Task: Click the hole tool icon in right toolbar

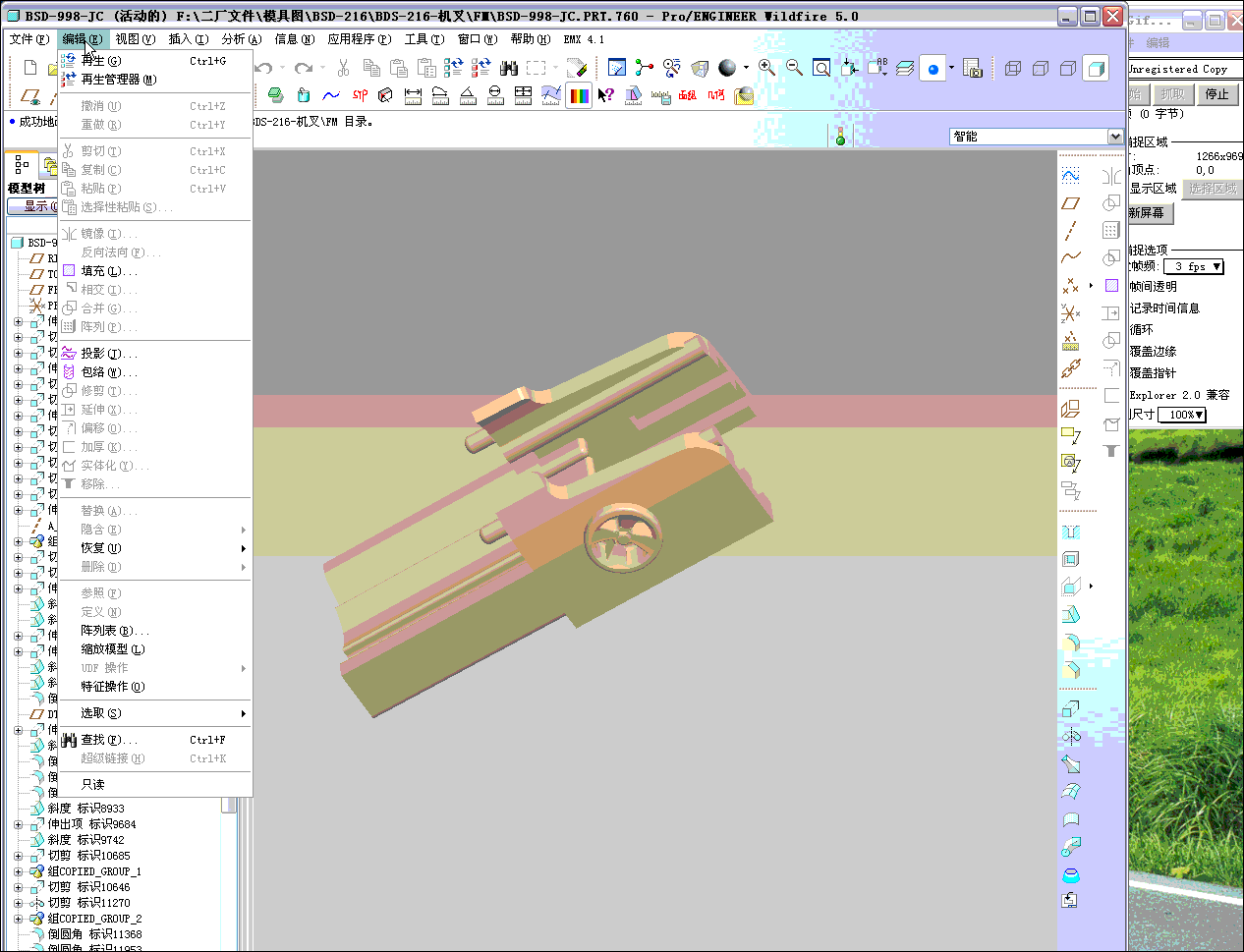Action: (1071, 532)
